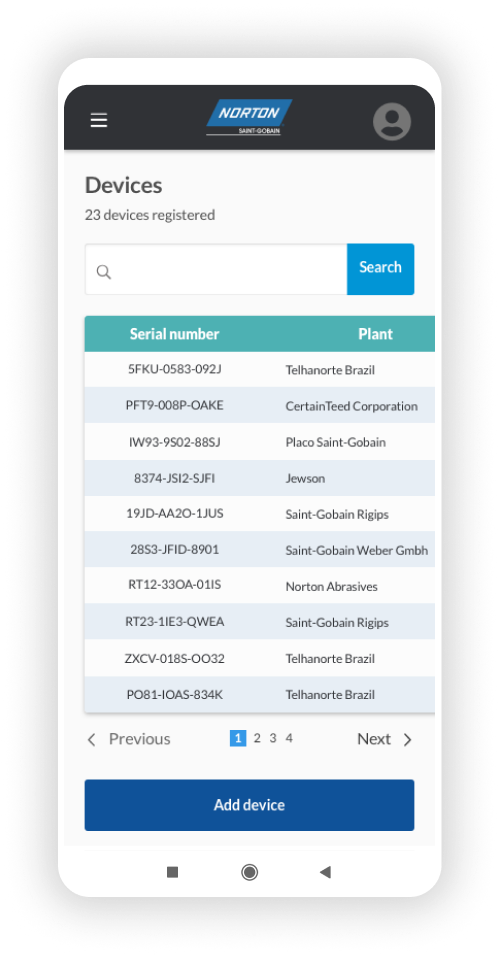Click the magnifier icon in search box
This screenshot has height=955, width=500.
click(104, 272)
